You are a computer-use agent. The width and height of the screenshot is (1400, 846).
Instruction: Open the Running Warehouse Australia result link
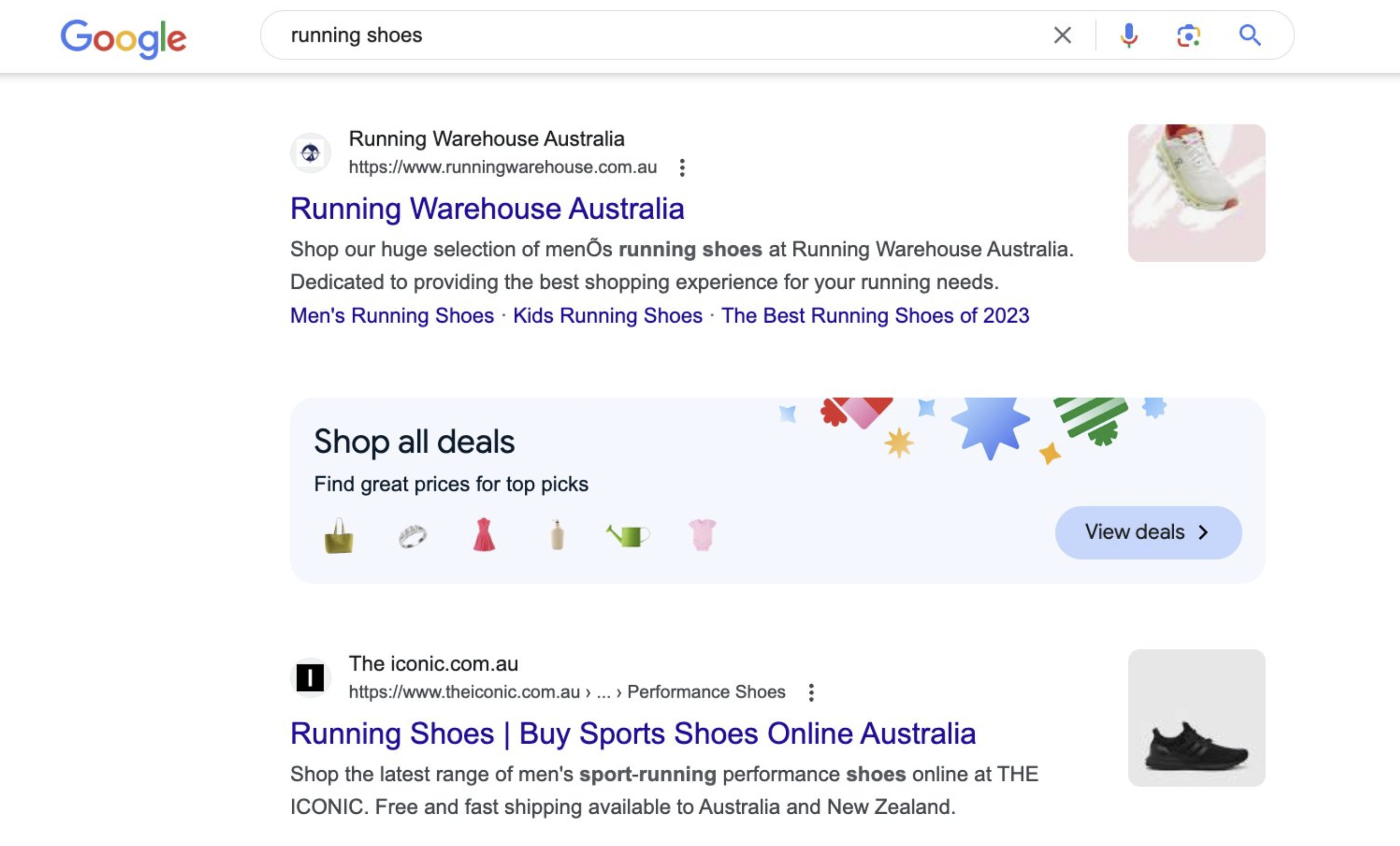(487, 209)
